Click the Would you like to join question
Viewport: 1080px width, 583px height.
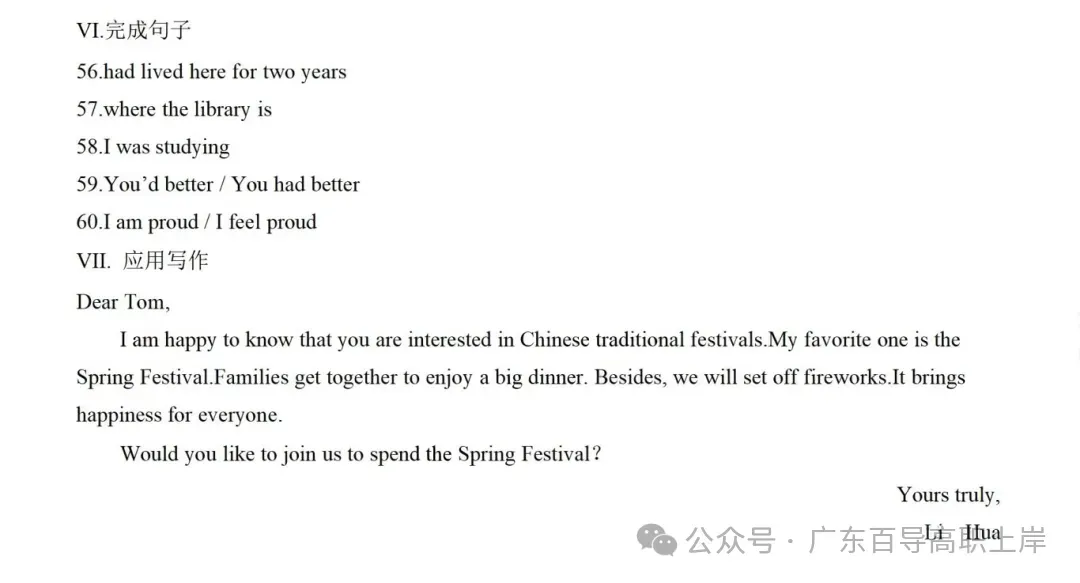(x=361, y=454)
